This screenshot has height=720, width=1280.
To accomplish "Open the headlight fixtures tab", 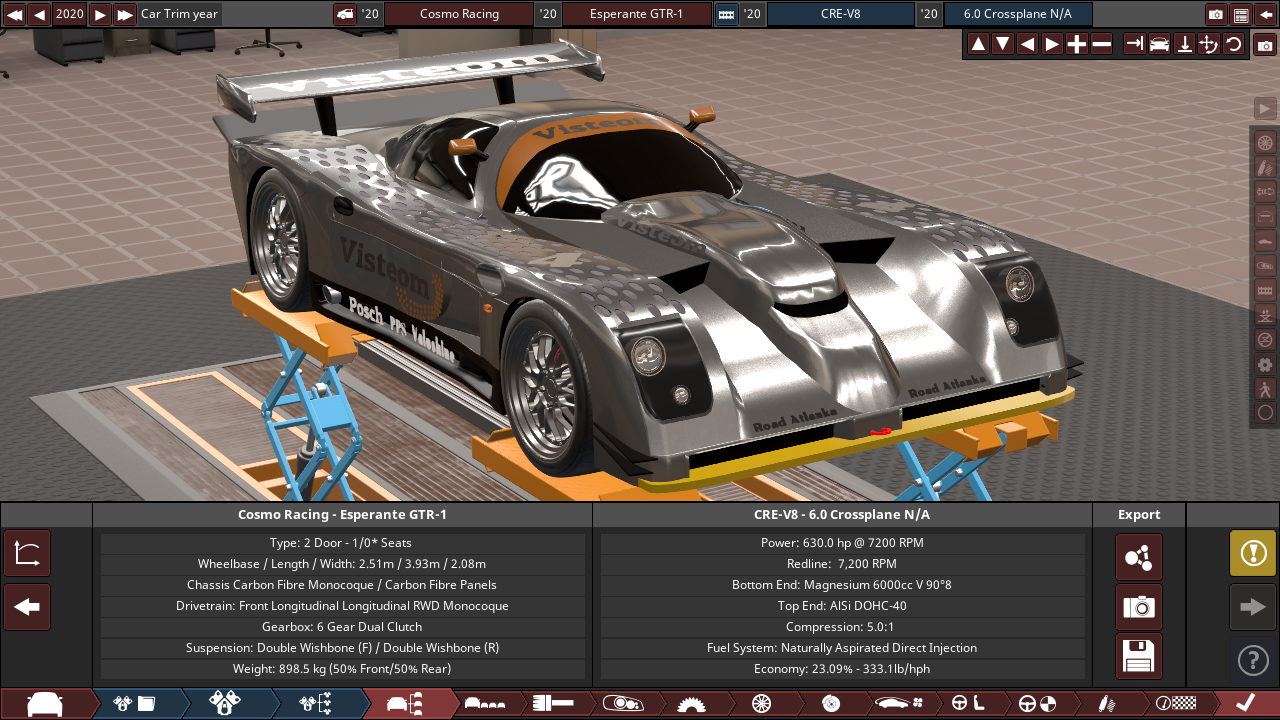I will [x=622, y=704].
